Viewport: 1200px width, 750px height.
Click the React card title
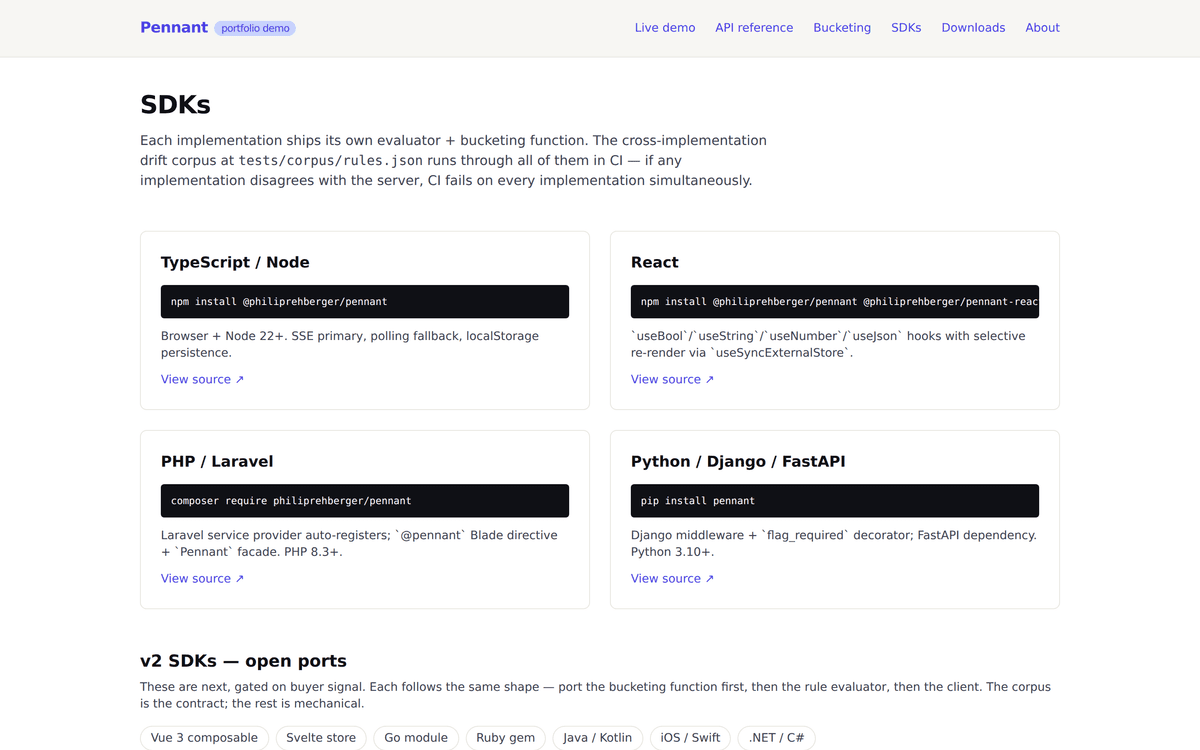click(655, 262)
